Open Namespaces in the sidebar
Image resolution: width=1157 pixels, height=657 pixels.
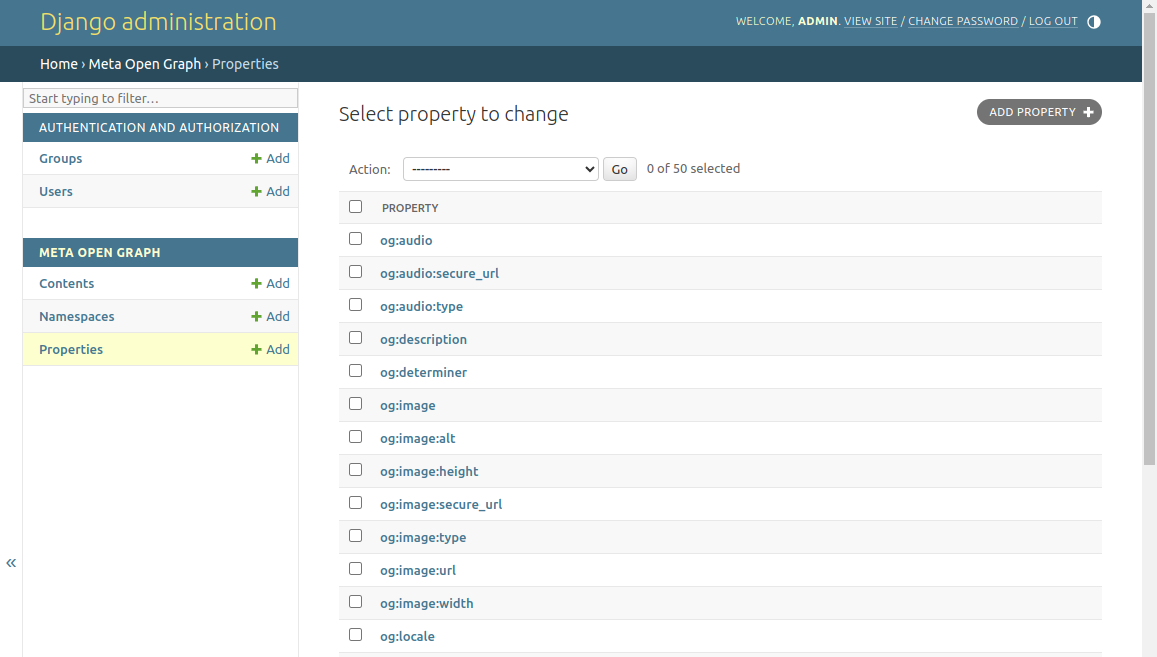click(77, 317)
